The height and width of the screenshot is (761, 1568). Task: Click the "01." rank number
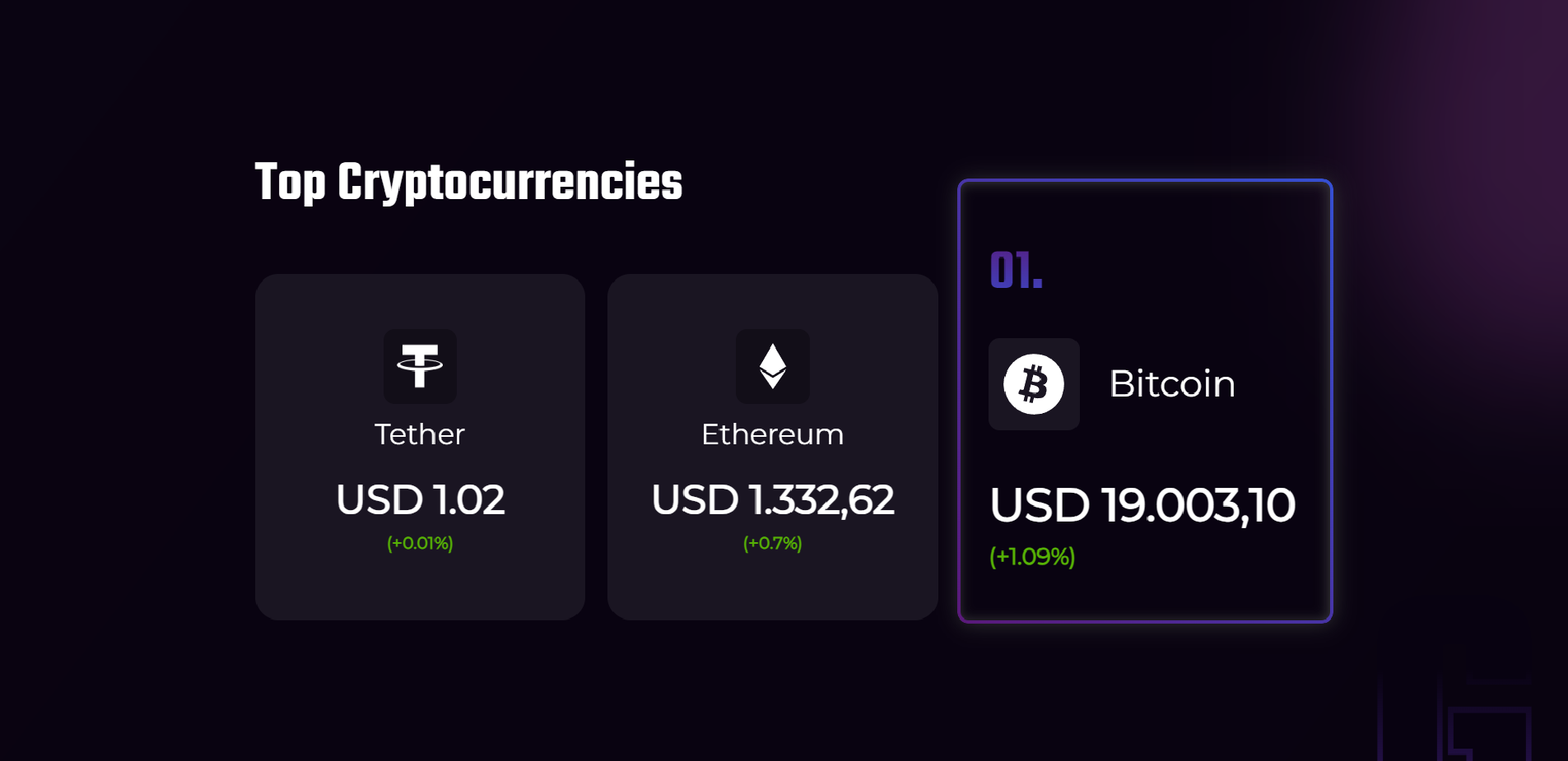[1016, 271]
